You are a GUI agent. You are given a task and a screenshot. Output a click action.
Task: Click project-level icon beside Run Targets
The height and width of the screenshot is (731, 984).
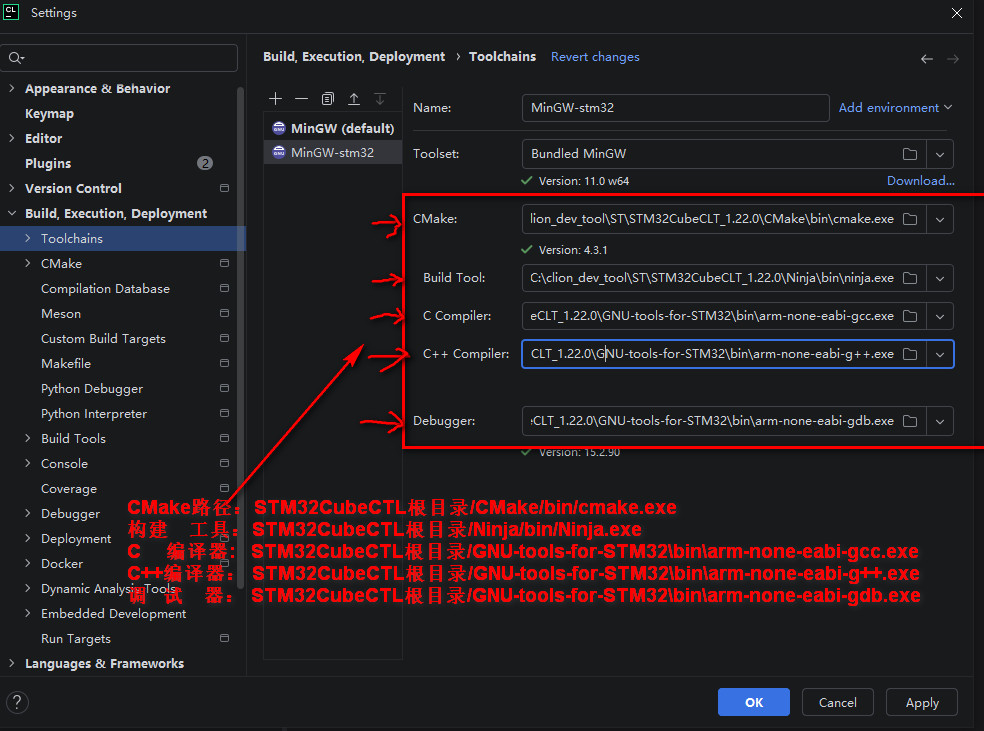(x=224, y=638)
